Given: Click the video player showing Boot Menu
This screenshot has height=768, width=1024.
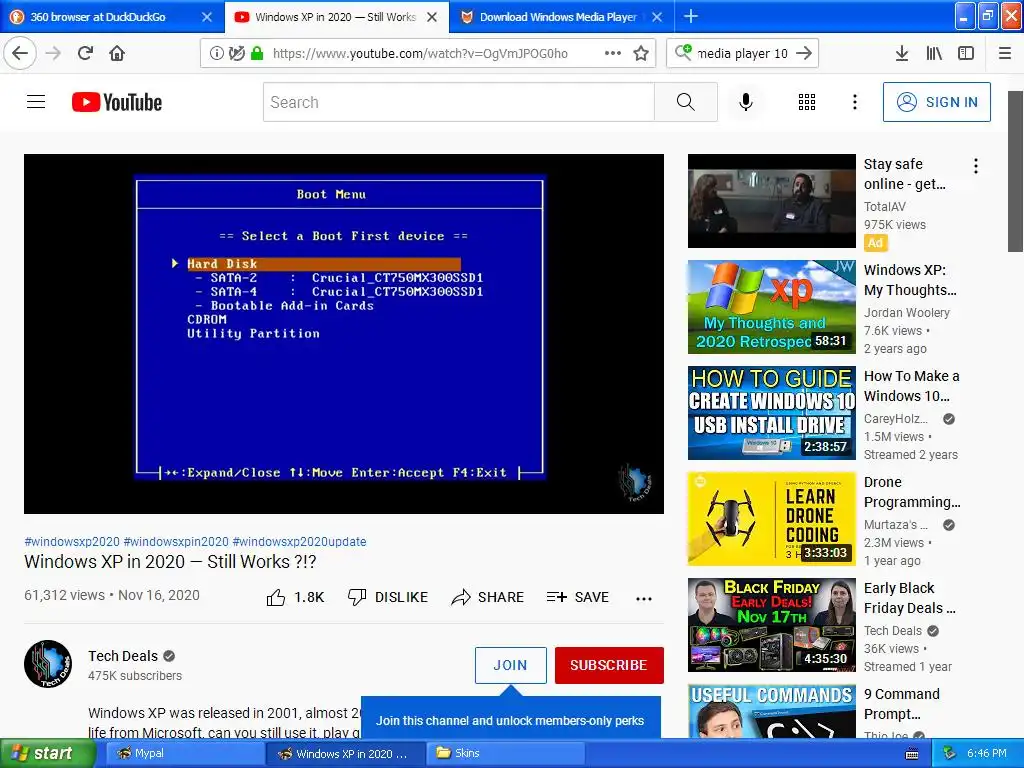Looking at the screenshot, I should (344, 334).
